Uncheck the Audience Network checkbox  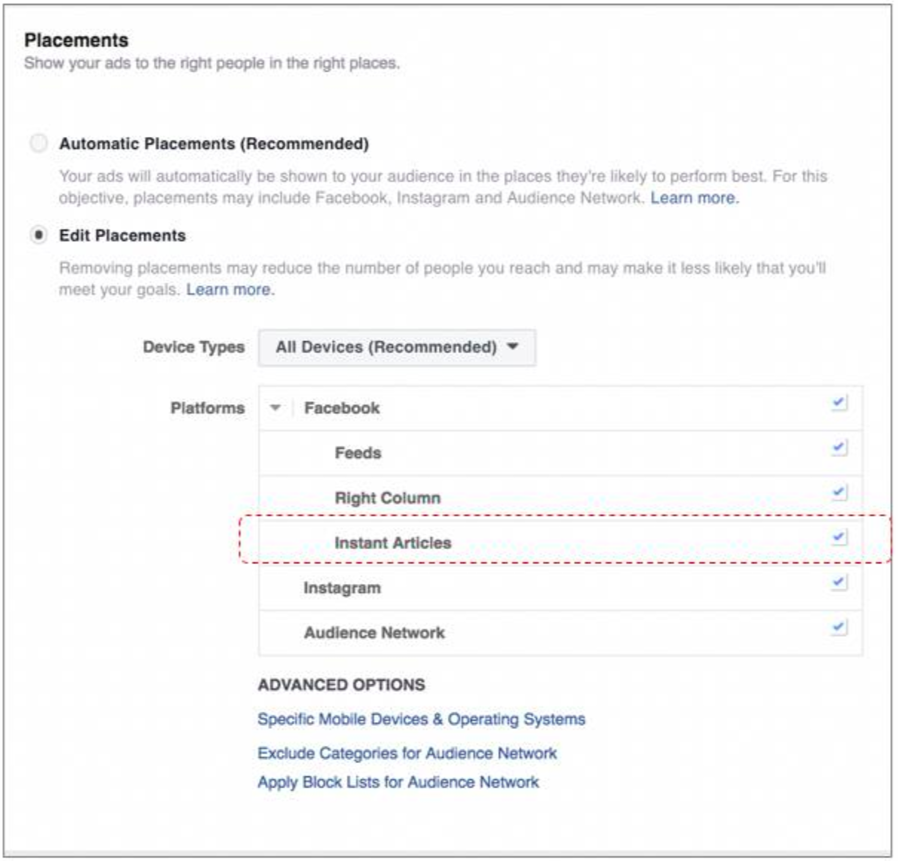(839, 627)
